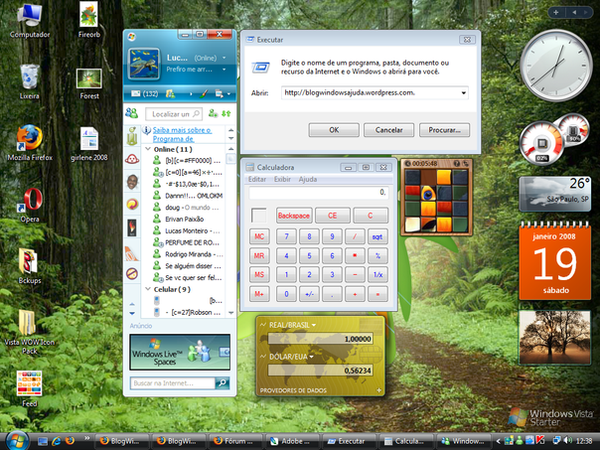Click the 1,00000 REAL value field
This screenshot has width=600, height=450.
(320, 339)
